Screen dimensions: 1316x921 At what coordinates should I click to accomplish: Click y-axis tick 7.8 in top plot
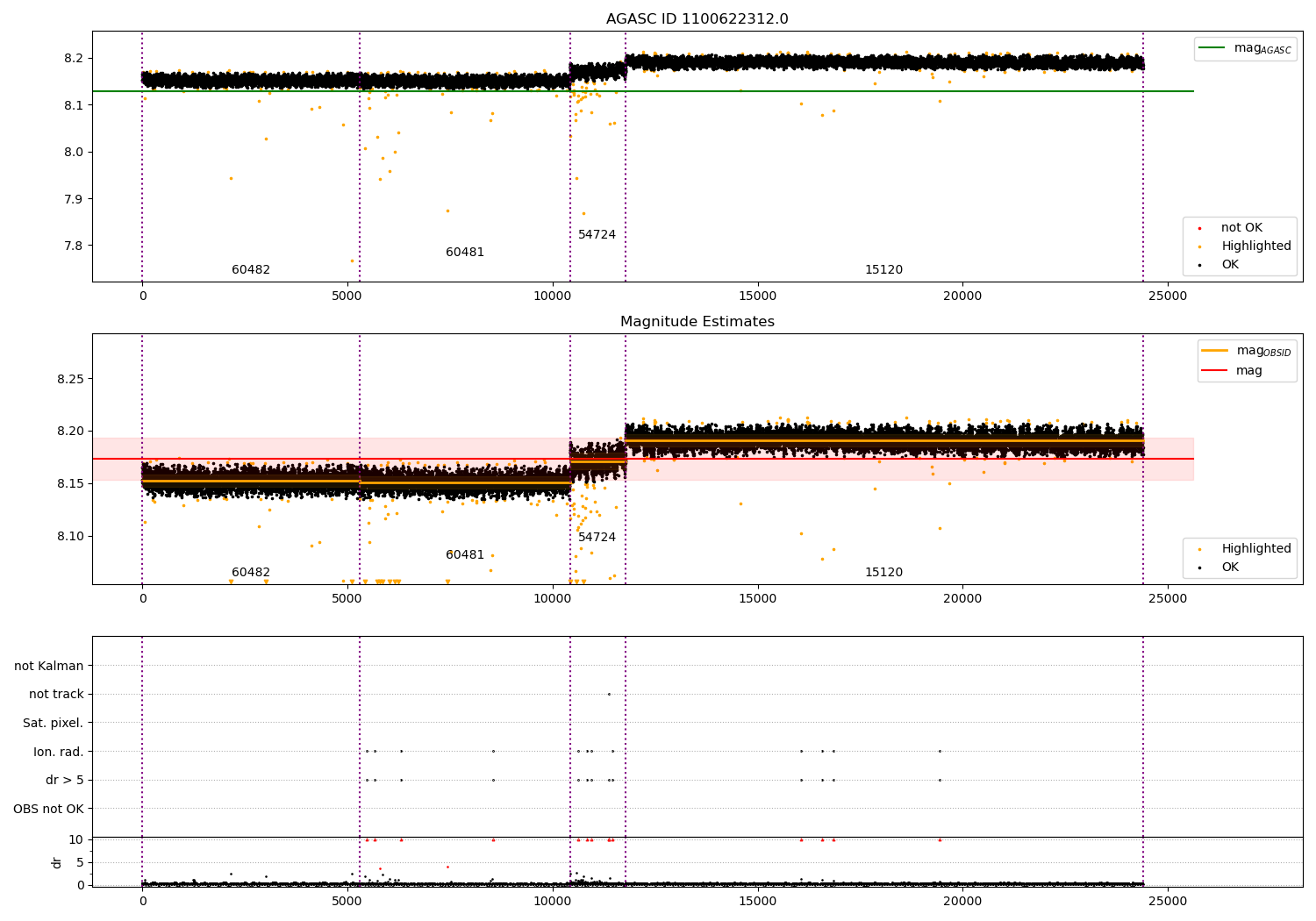click(74, 246)
